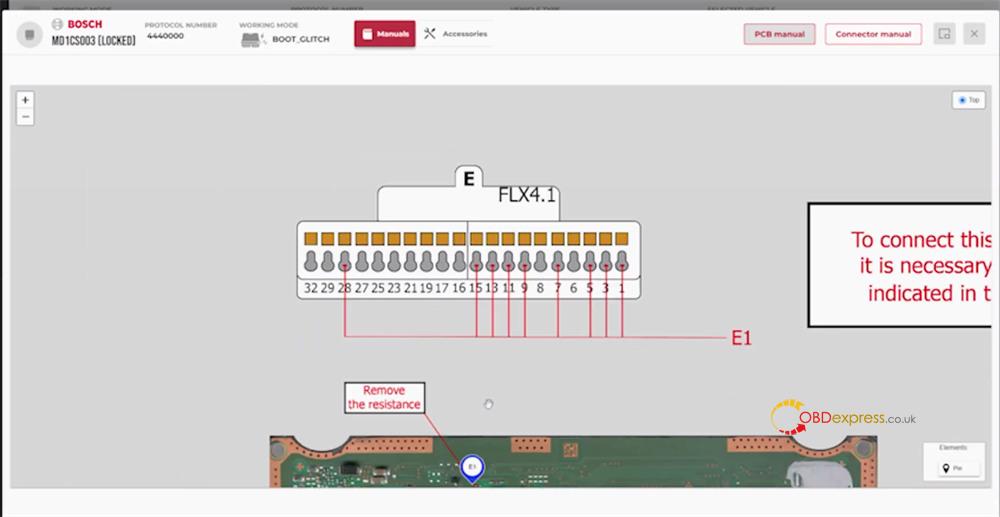Open the Connector manual view

pos(873,34)
